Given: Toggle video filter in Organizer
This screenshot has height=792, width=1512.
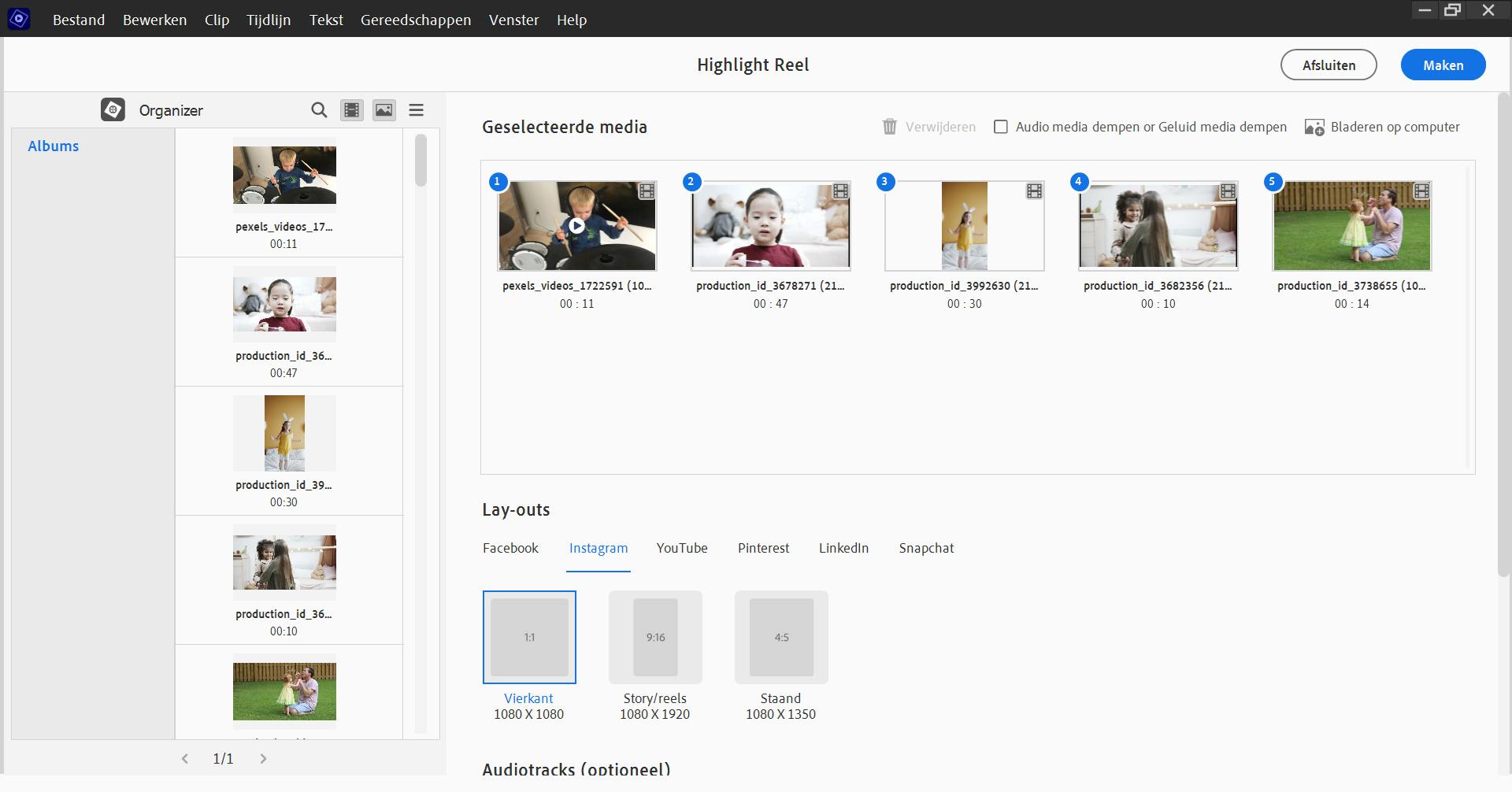Looking at the screenshot, I should [351, 110].
